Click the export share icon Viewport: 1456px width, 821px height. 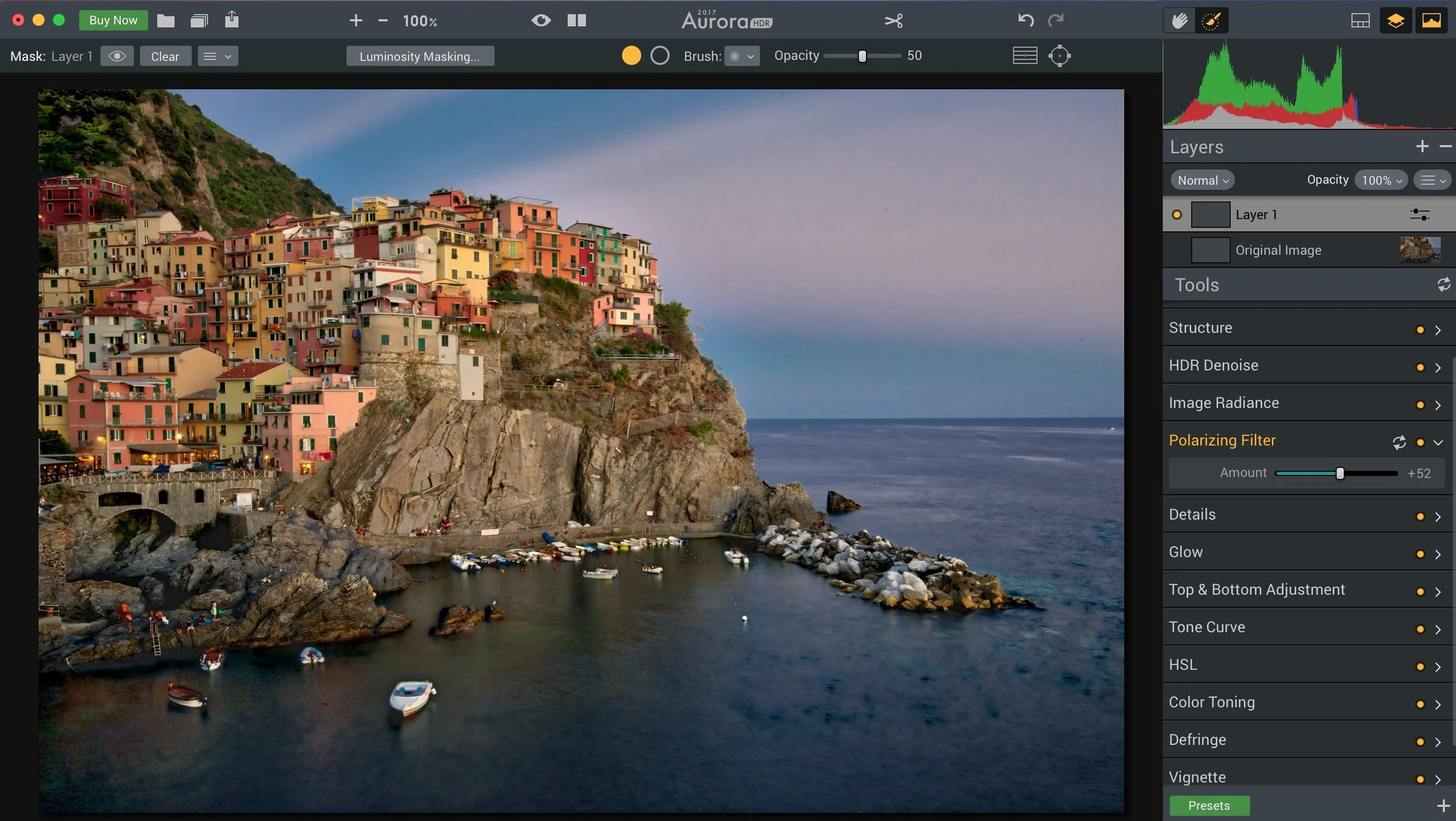[232, 20]
